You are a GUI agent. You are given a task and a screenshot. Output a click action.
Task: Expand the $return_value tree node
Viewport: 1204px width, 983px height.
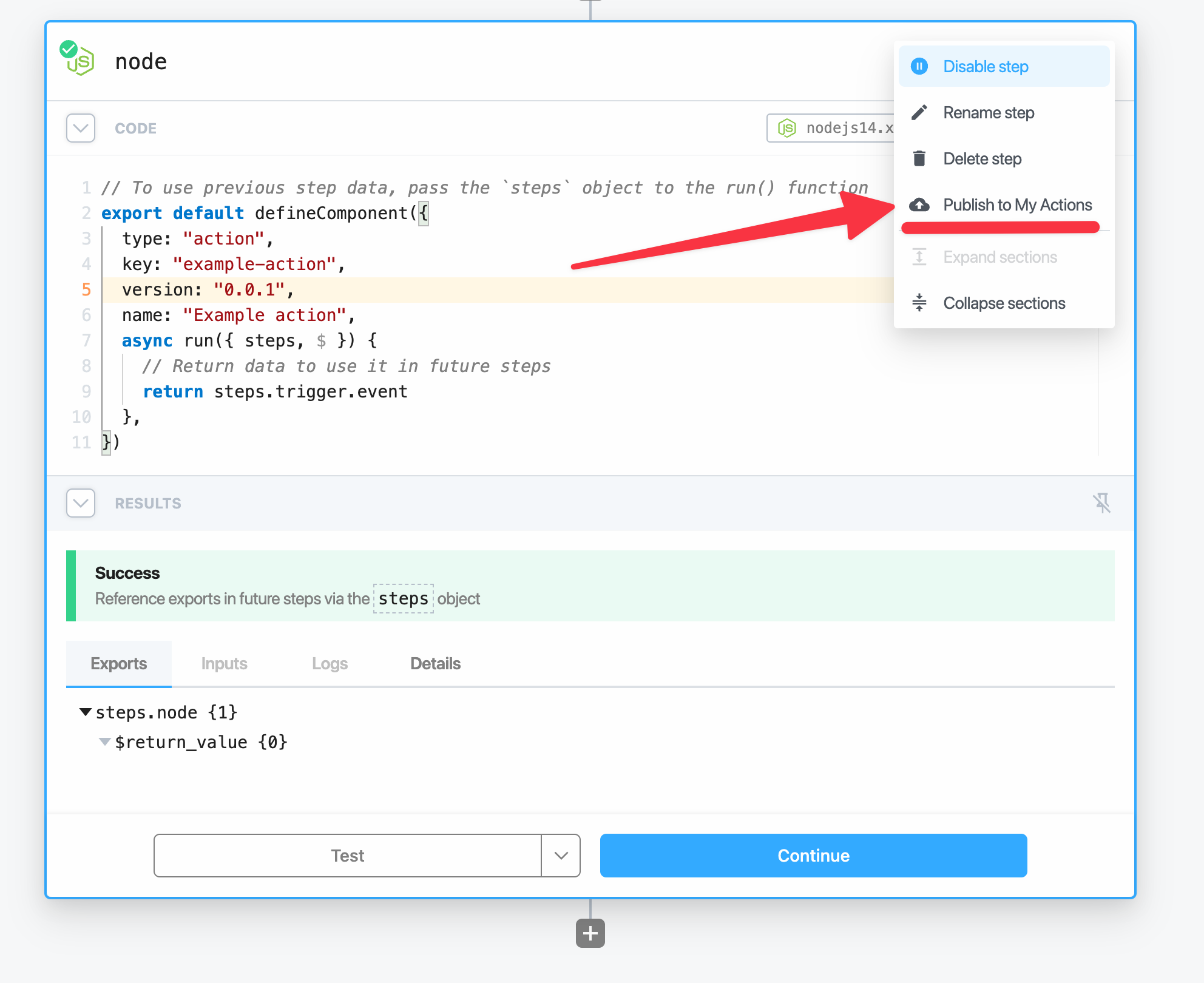tap(105, 741)
